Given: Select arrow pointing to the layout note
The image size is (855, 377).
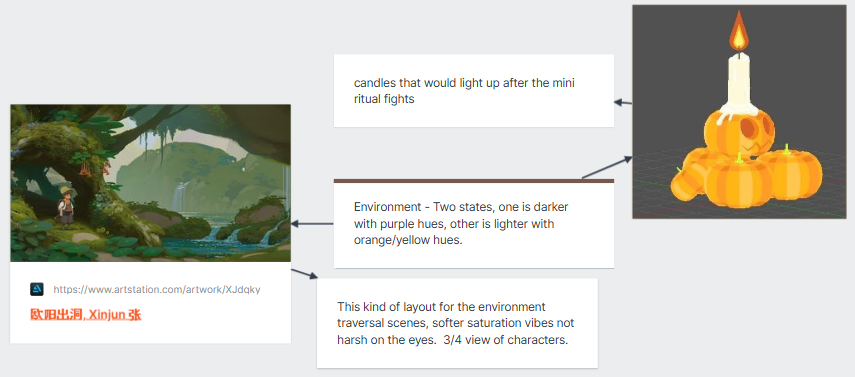Looking at the screenshot, I should tap(304, 274).
